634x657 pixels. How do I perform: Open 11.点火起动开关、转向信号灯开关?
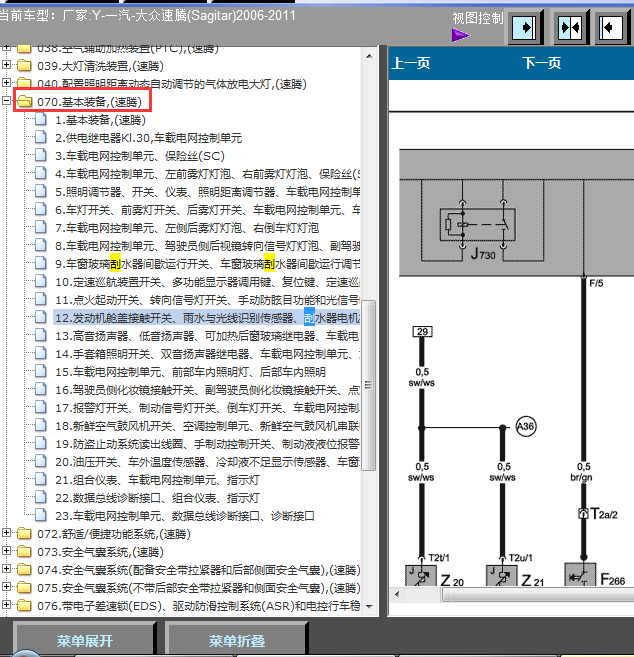207,300
